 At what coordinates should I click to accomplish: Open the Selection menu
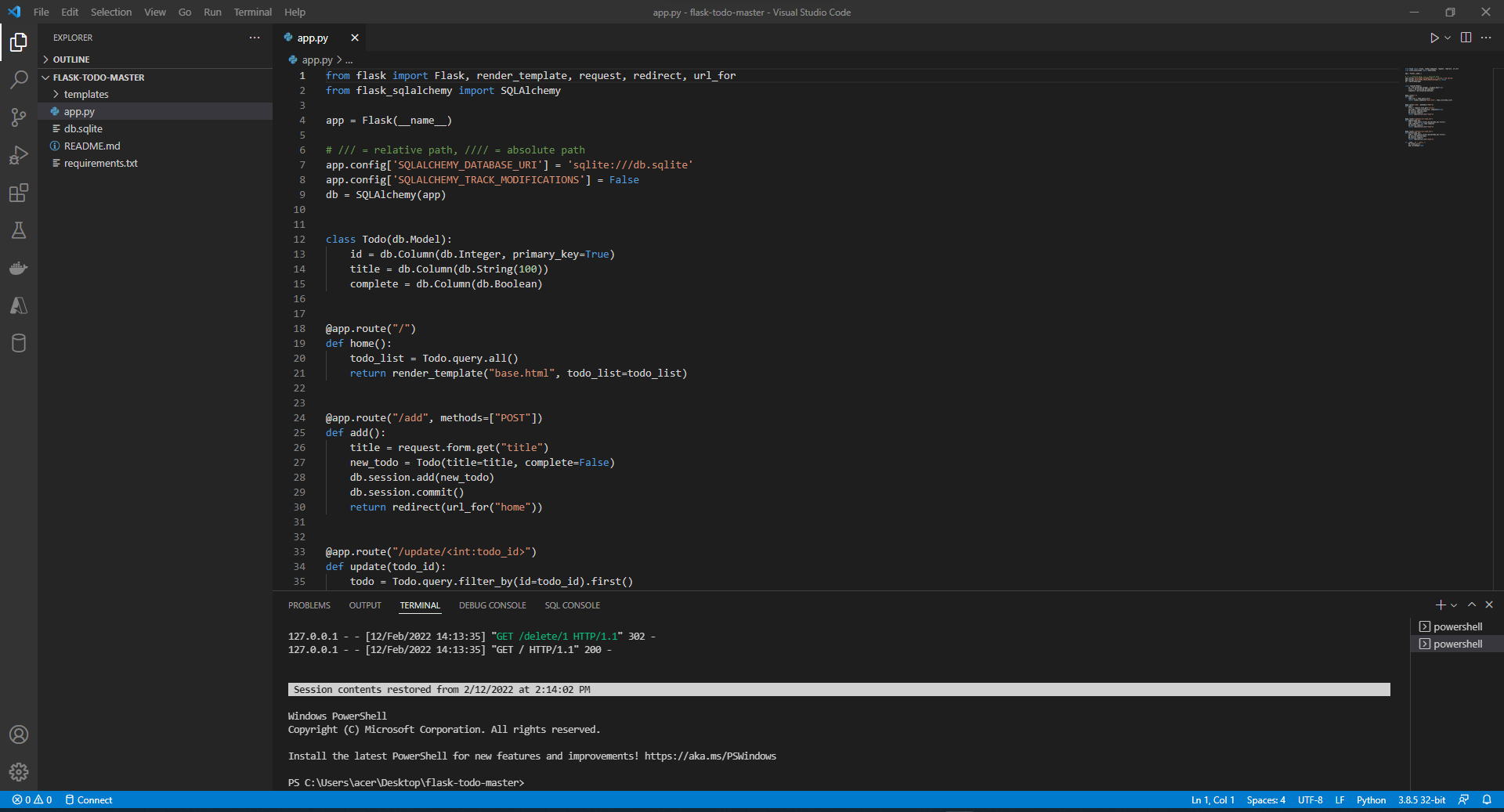click(111, 12)
